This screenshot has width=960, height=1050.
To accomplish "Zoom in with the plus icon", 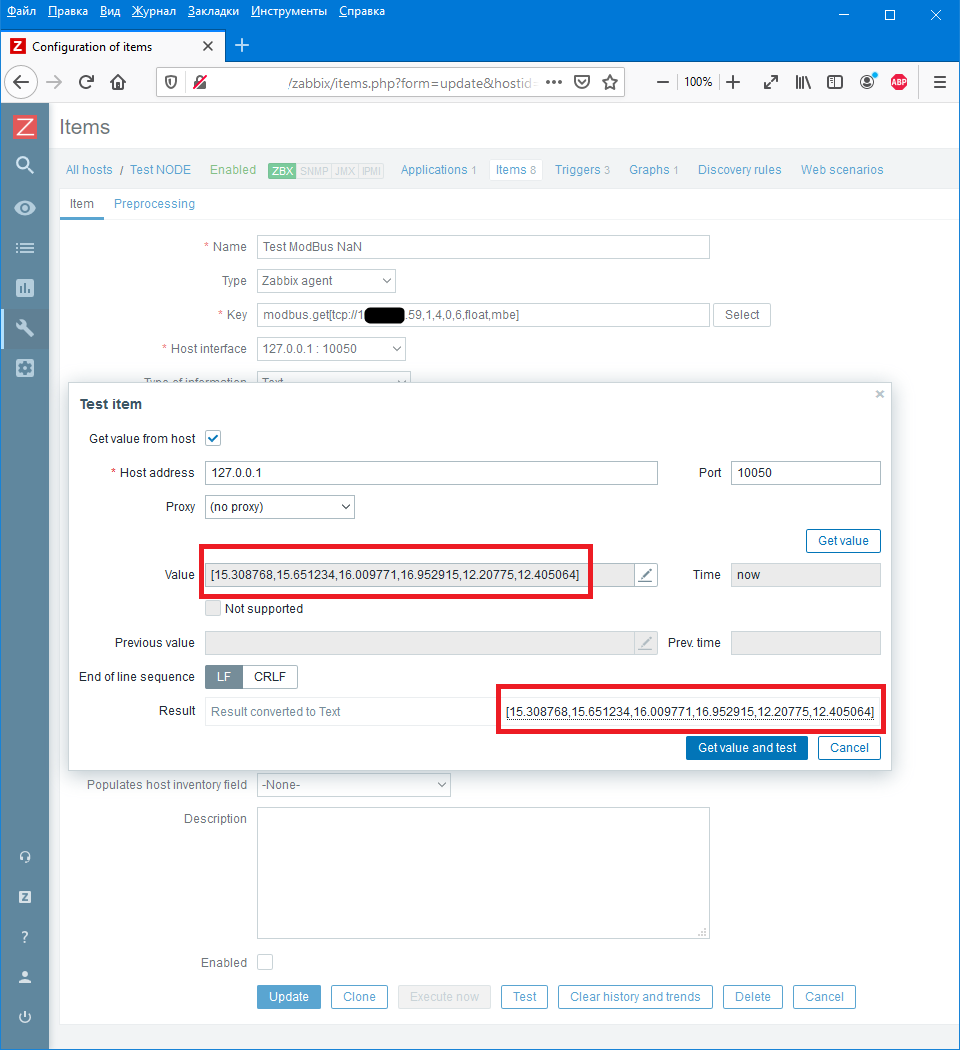I will coord(733,82).
